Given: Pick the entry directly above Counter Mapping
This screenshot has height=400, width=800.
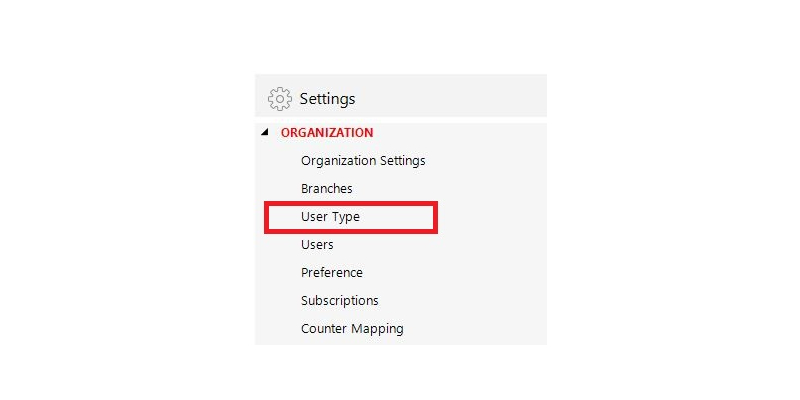Looking at the screenshot, I should [x=340, y=301].
